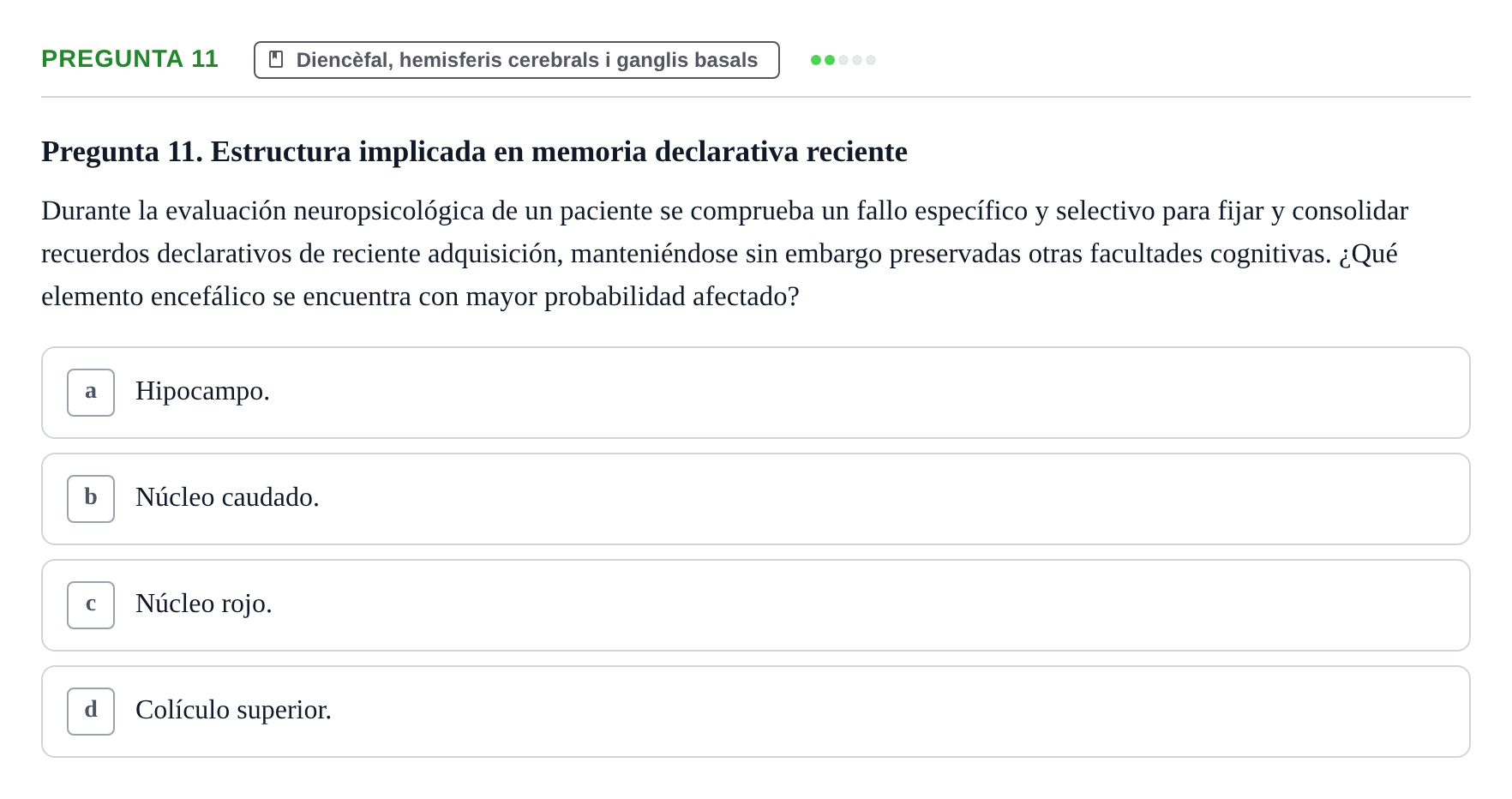Choose the Hipocampo answer option

click(756, 393)
